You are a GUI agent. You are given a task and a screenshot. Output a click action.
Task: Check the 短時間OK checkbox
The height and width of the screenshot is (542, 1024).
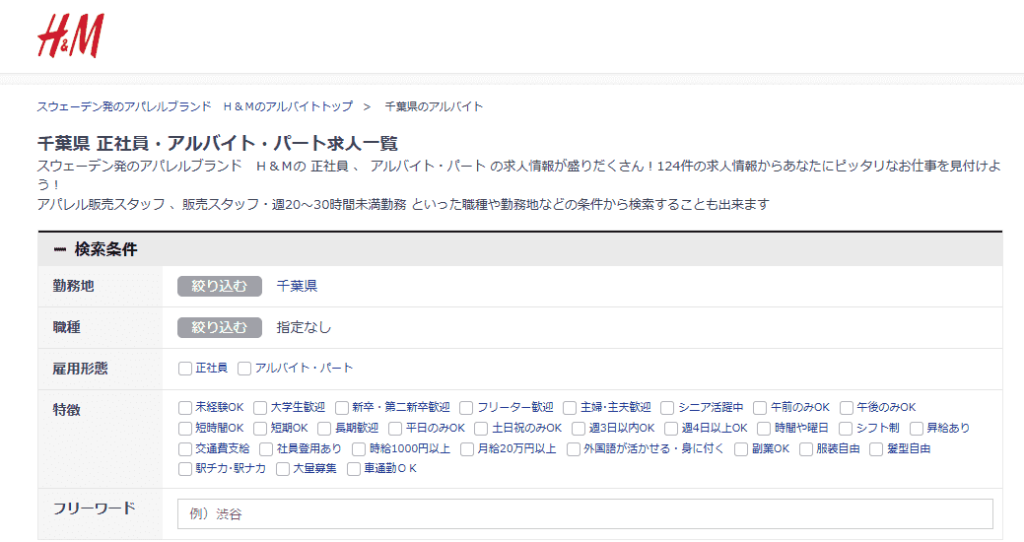(x=185, y=428)
